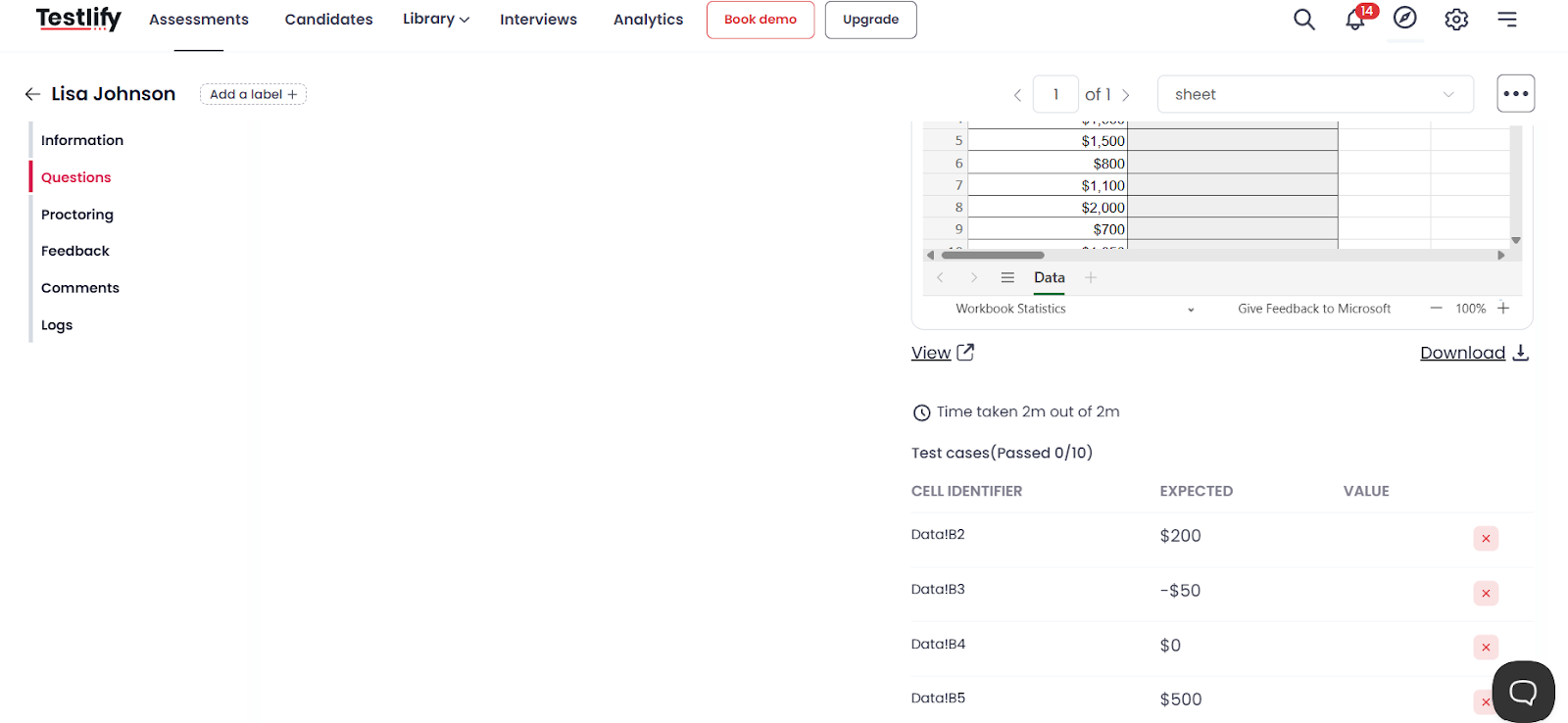1568x723 pixels.
Task: Select spreadsheet row header 7
Action: [x=947, y=185]
